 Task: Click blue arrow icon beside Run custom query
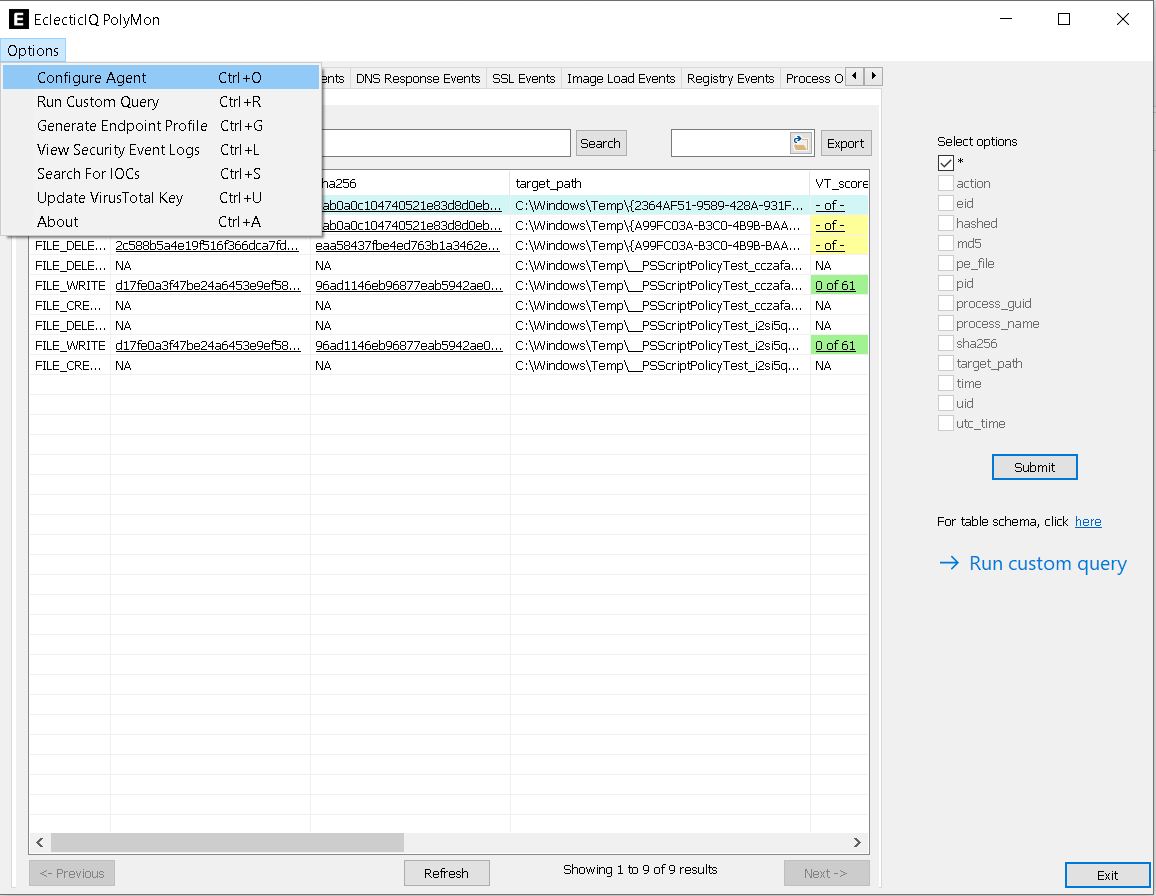point(949,563)
